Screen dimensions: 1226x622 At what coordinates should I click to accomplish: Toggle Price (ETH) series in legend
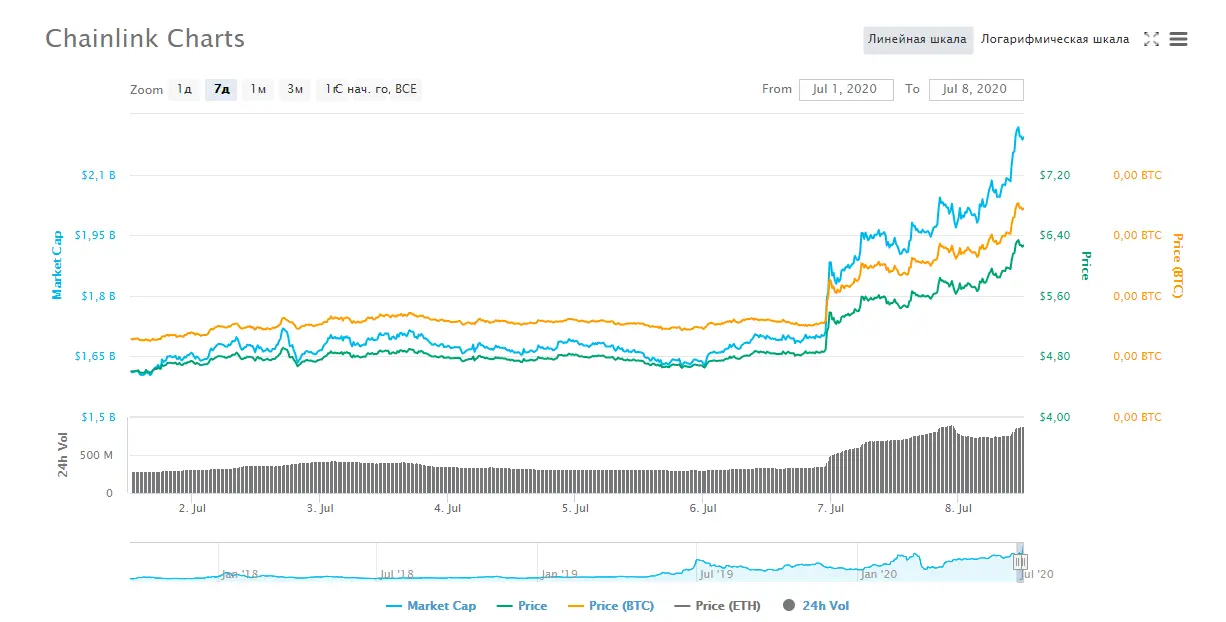(717, 606)
